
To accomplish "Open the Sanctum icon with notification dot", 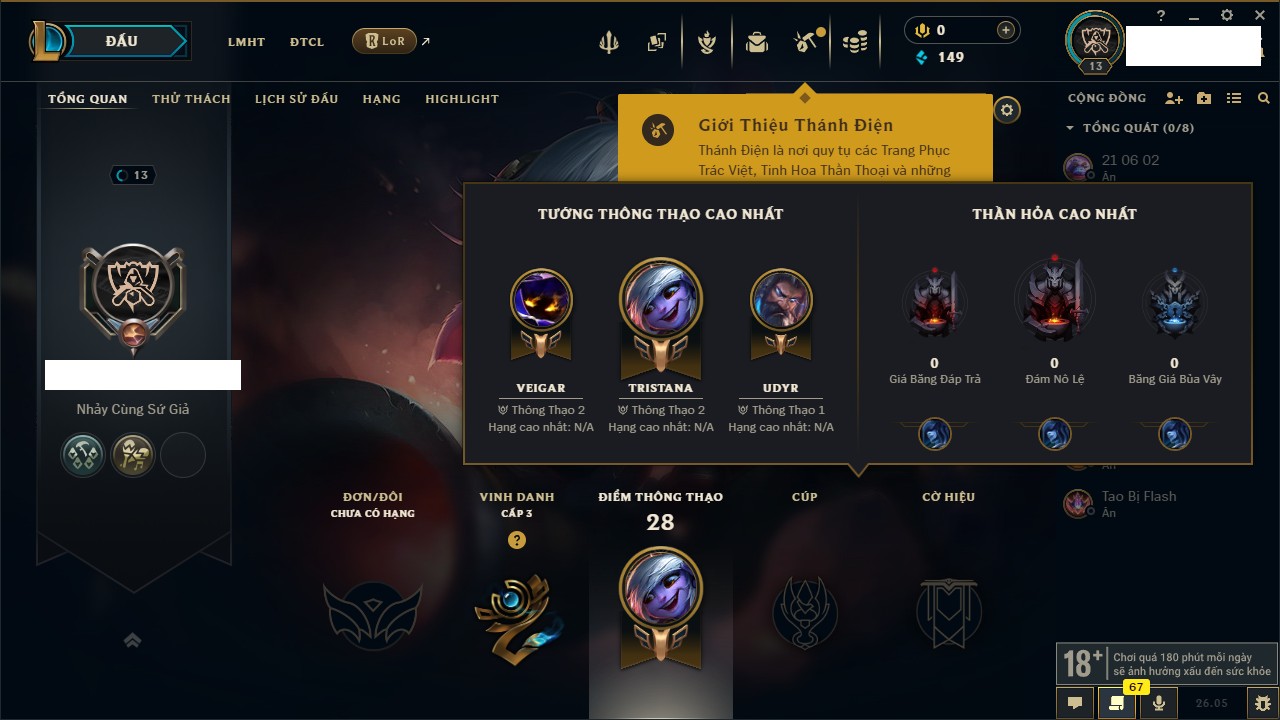I will (x=806, y=42).
